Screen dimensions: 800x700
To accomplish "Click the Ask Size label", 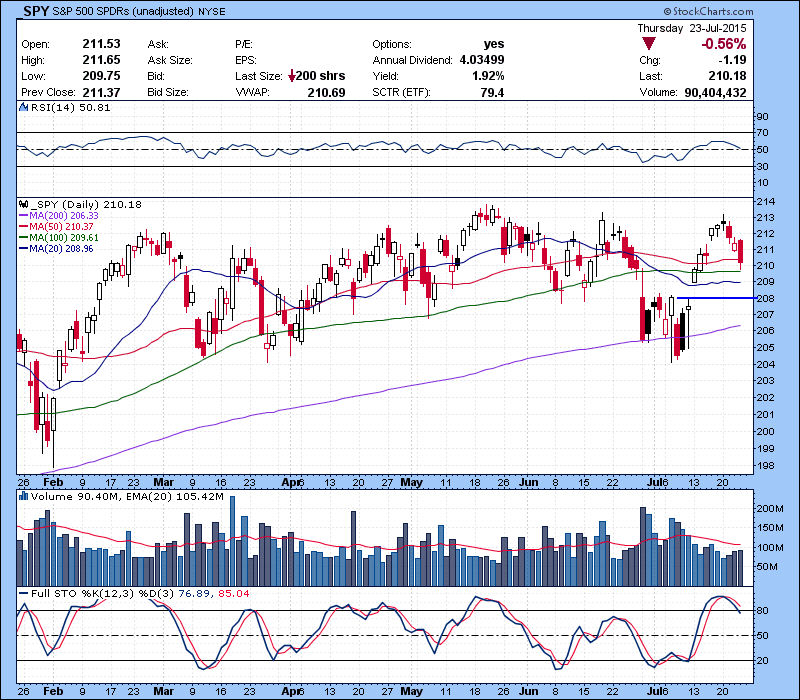I will (170, 60).
